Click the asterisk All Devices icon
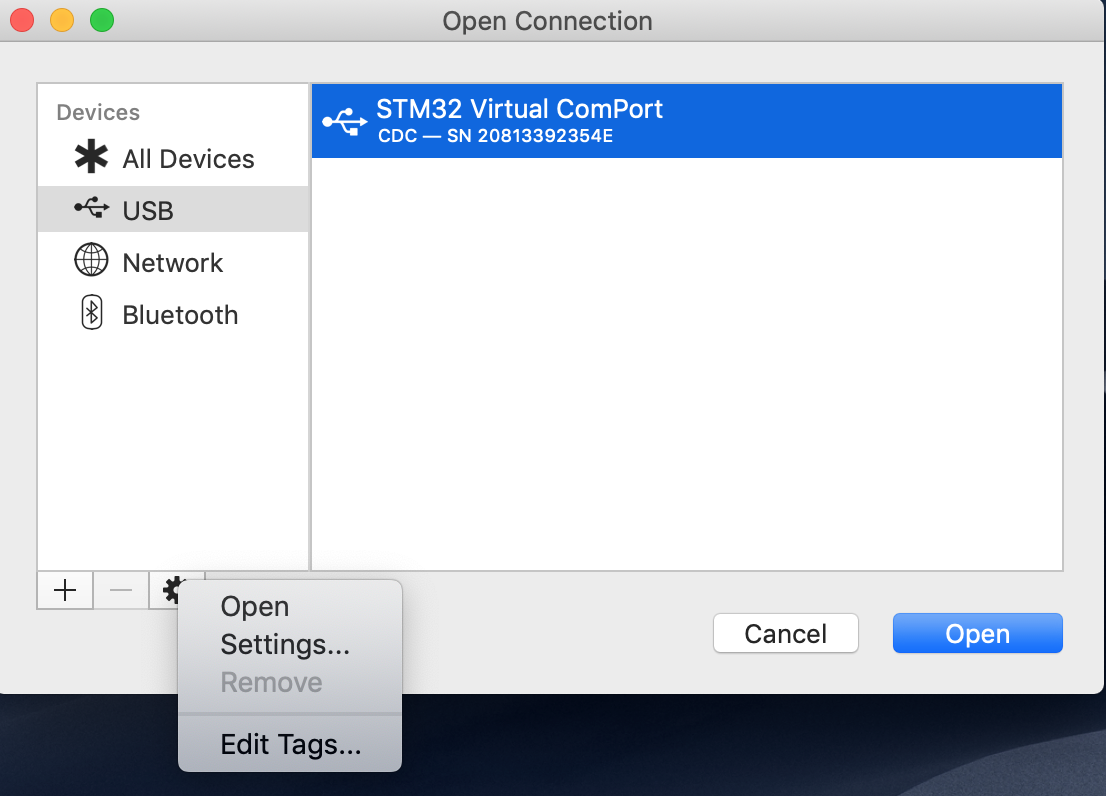1106x796 pixels. (x=91, y=157)
